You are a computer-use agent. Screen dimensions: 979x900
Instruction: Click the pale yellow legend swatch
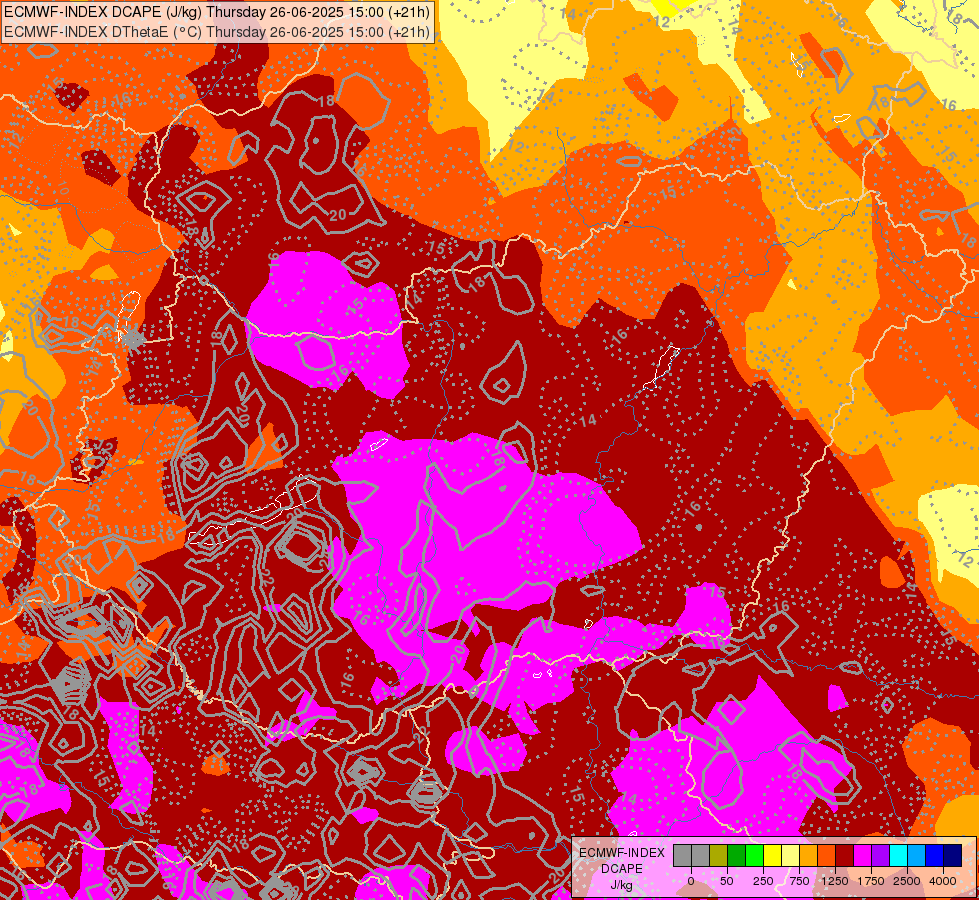790,855
